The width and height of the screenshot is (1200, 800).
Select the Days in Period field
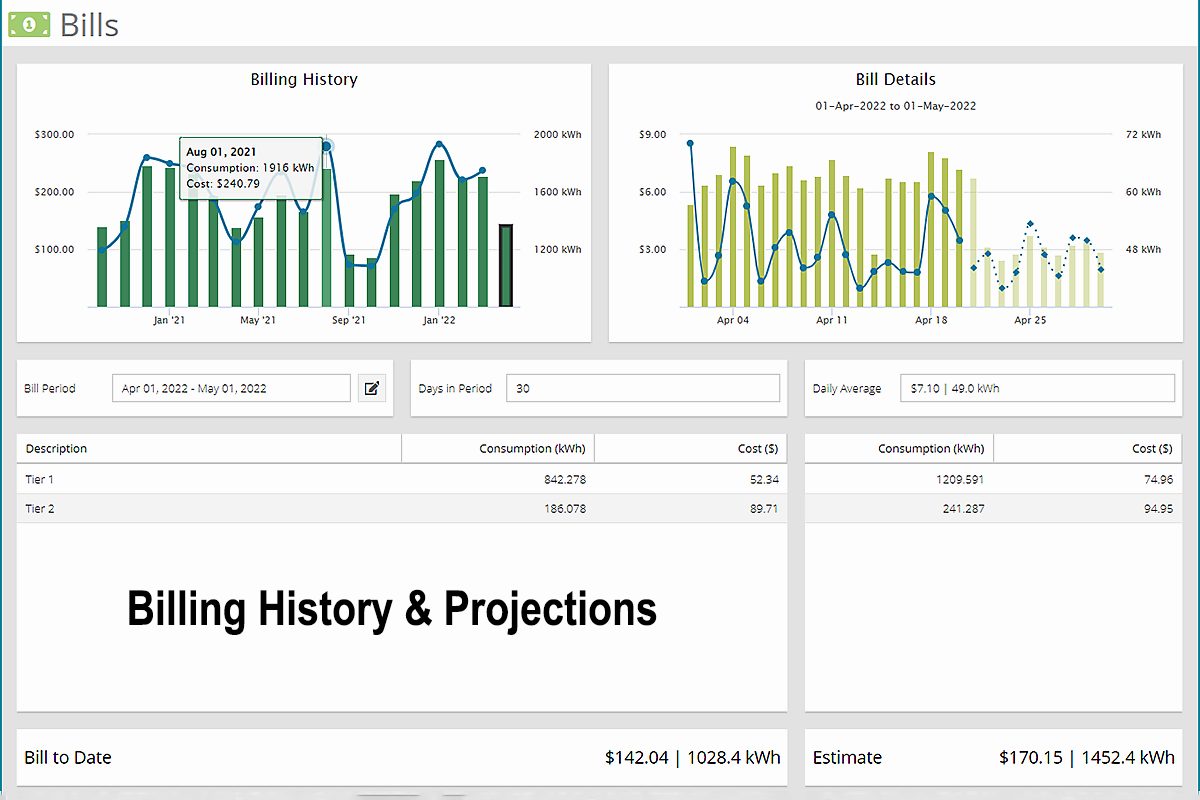point(642,388)
